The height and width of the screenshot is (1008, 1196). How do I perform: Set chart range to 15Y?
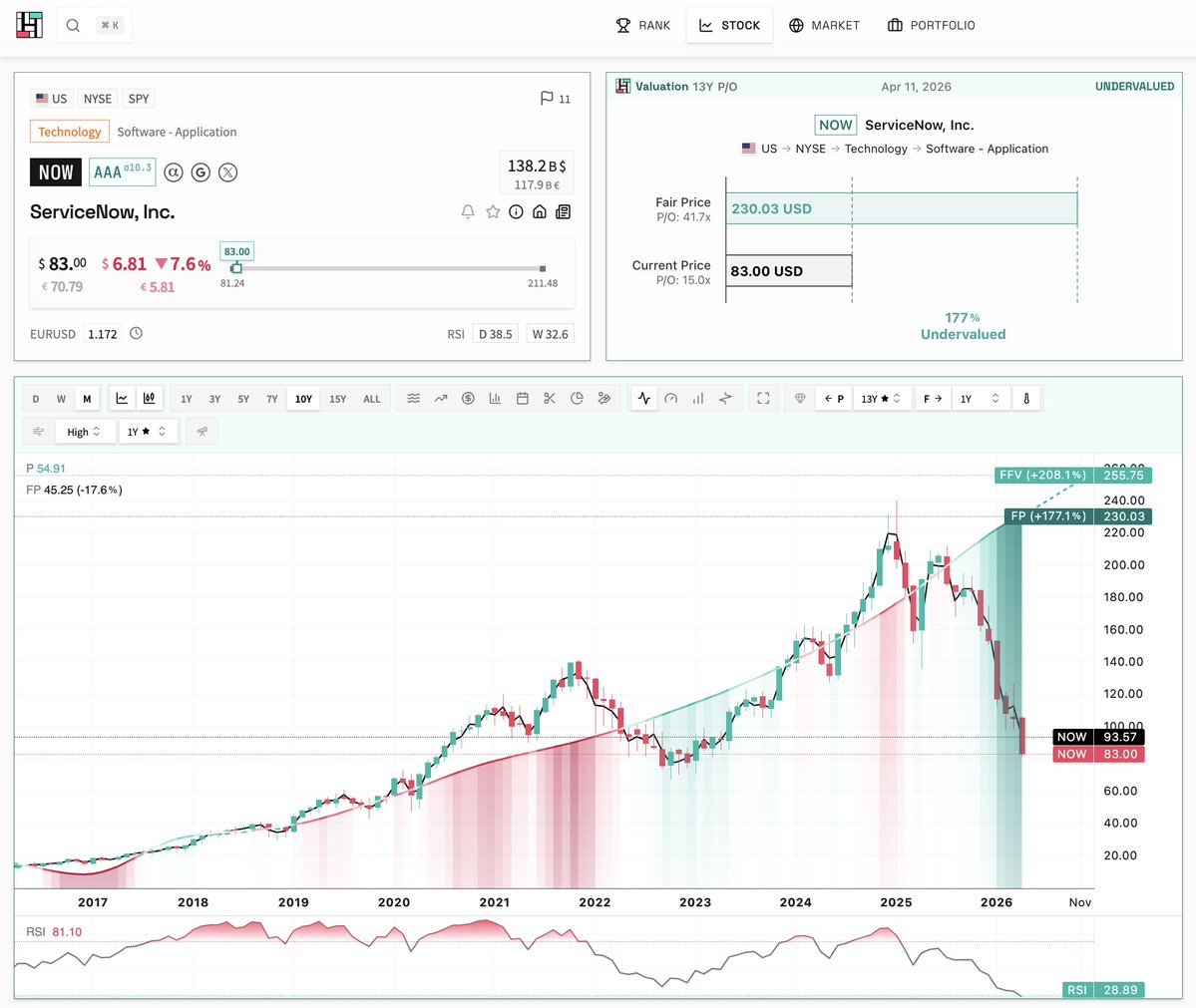338,399
